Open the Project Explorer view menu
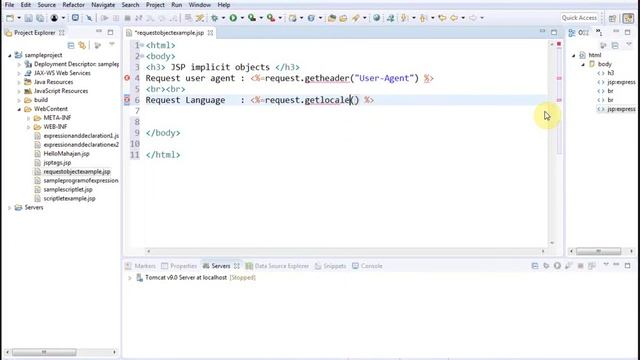The height and width of the screenshot is (360, 640). [112, 44]
